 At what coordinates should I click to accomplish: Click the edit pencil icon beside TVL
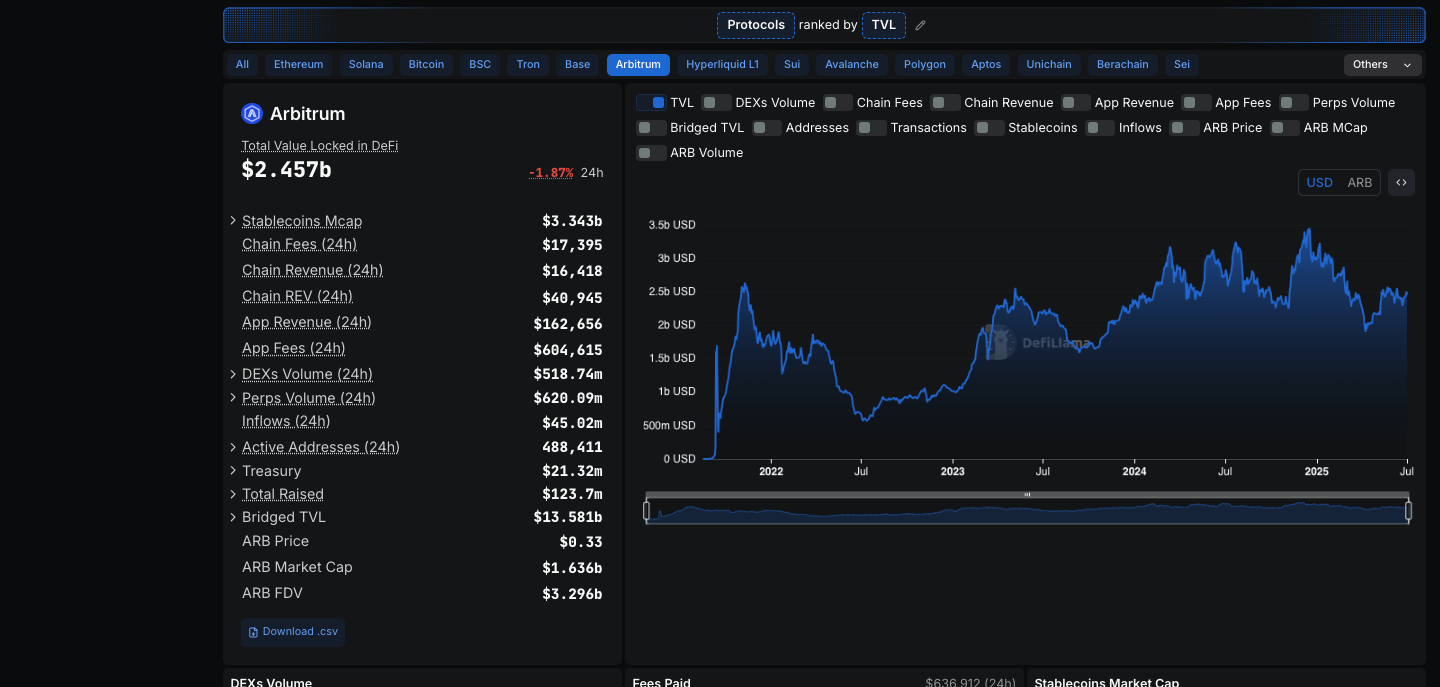point(921,25)
